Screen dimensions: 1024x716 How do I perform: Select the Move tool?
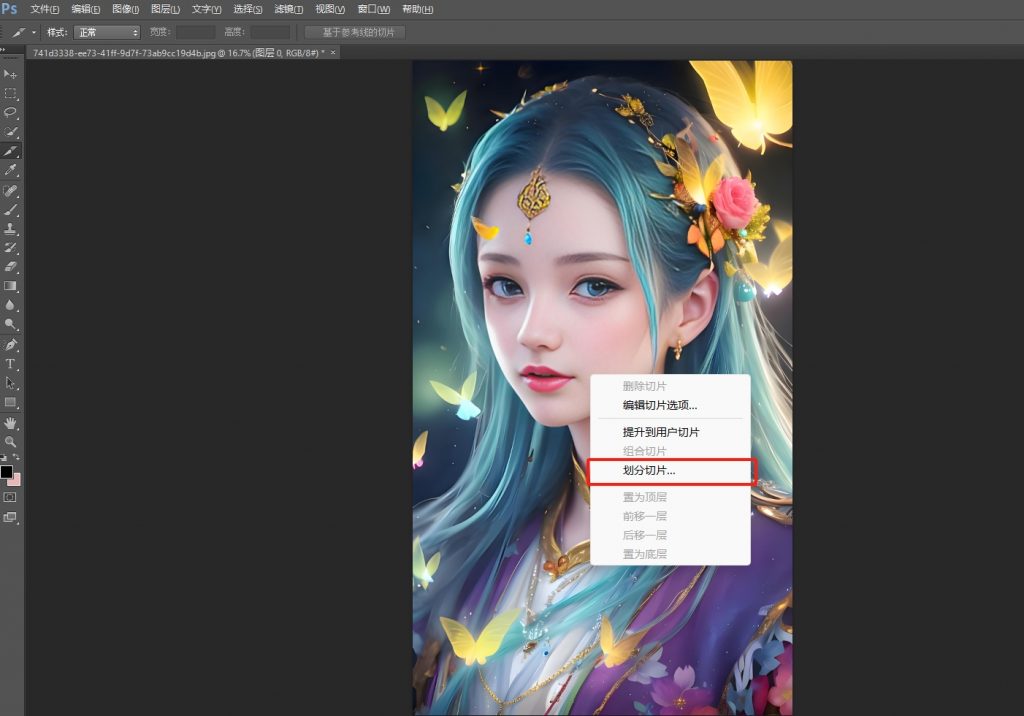tap(10, 74)
